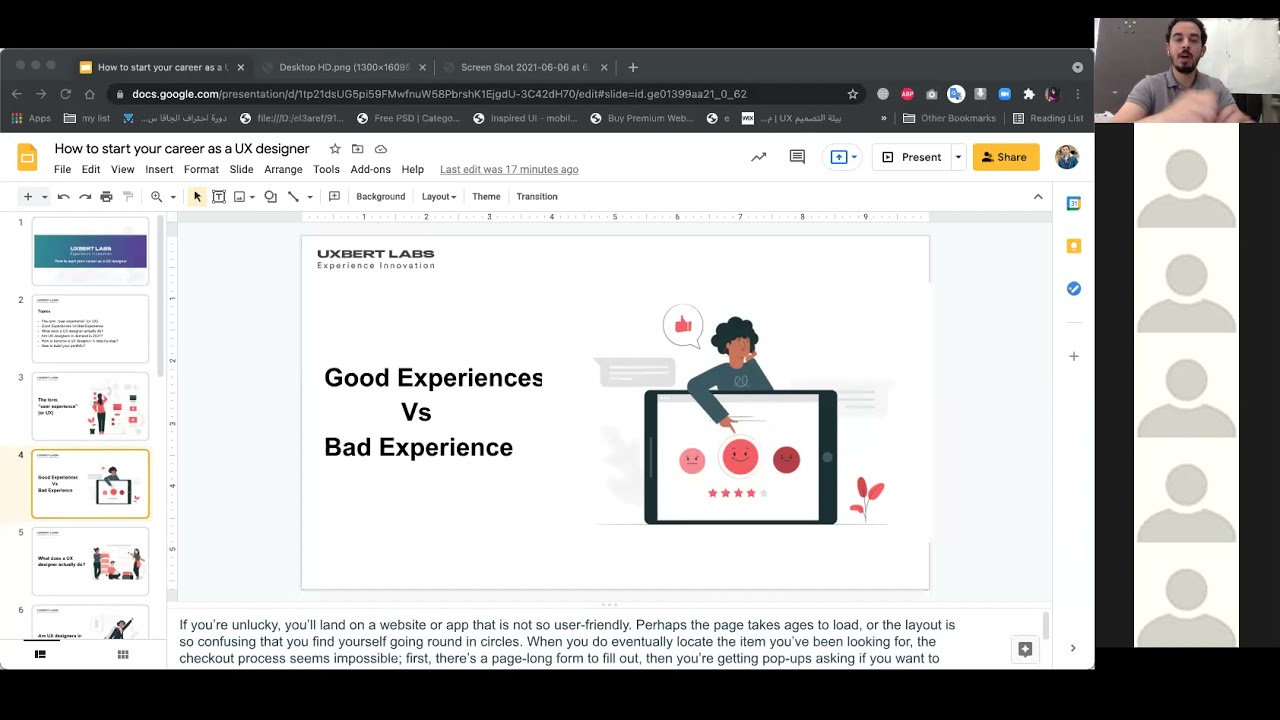Show more bookmarks chevron
This screenshot has width=1280, height=720.
tap(883, 118)
